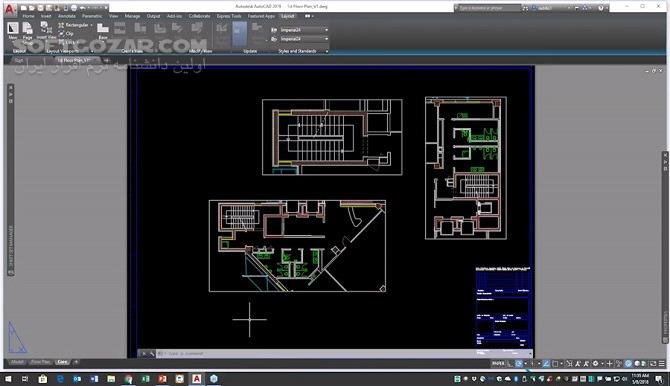Viewport: 670px width, 386px height.
Task: Toggle the highlighted annotation button in status bar
Action: (x=546, y=364)
